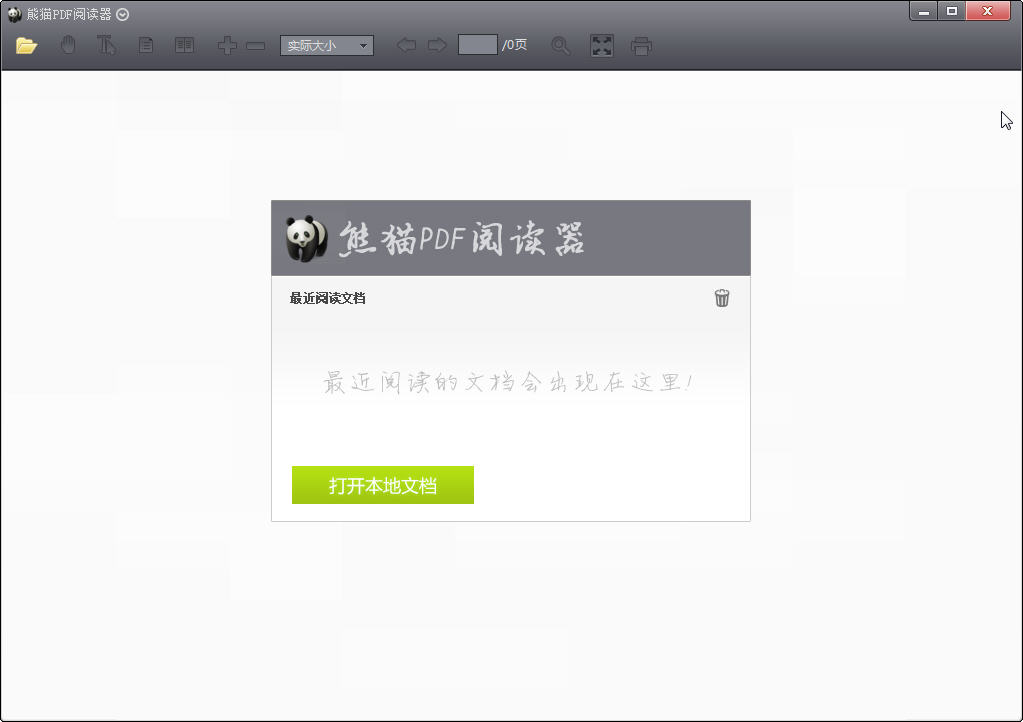
Task: Open the zoom preset list arrow
Action: [363, 44]
